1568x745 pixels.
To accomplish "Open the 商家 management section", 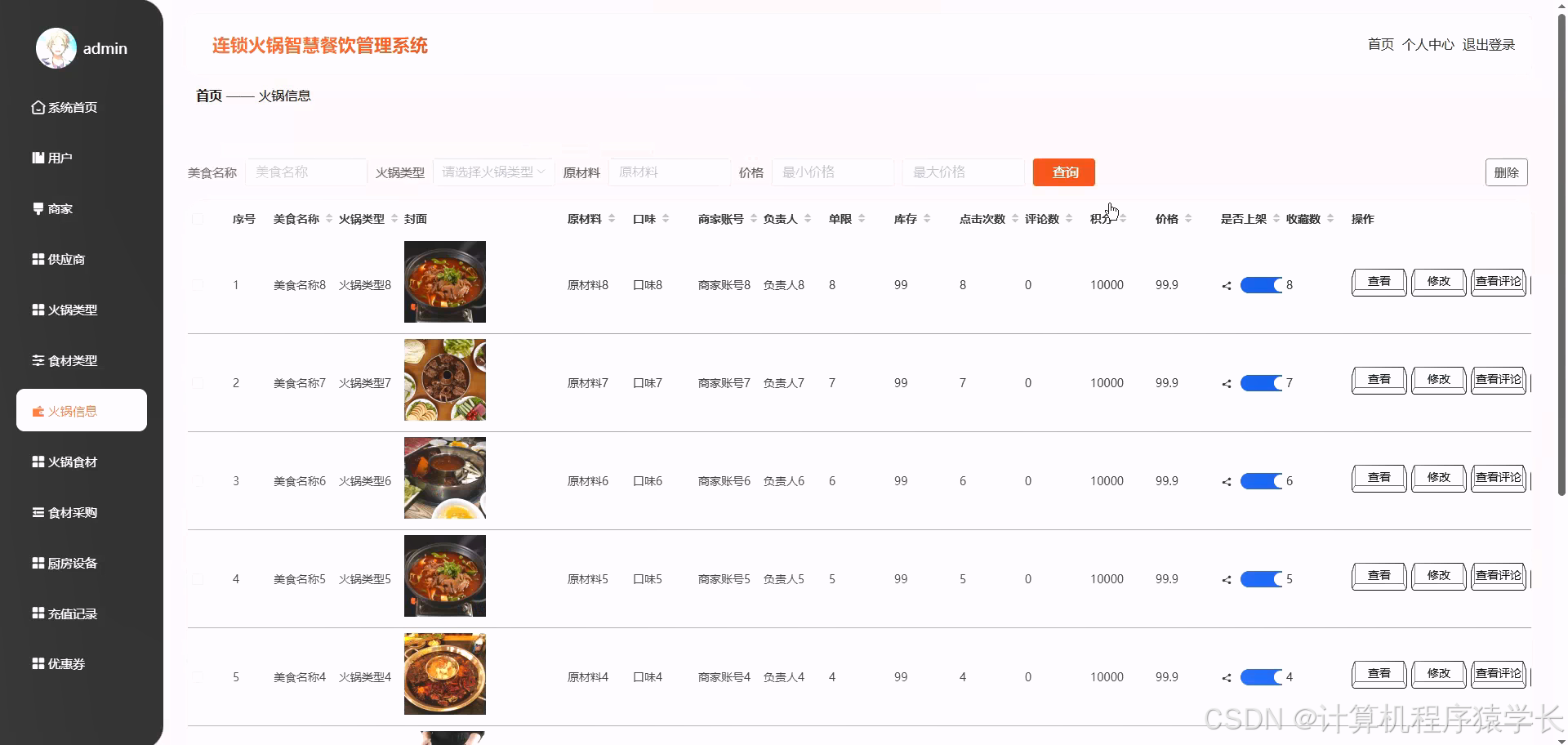I will pos(60,208).
